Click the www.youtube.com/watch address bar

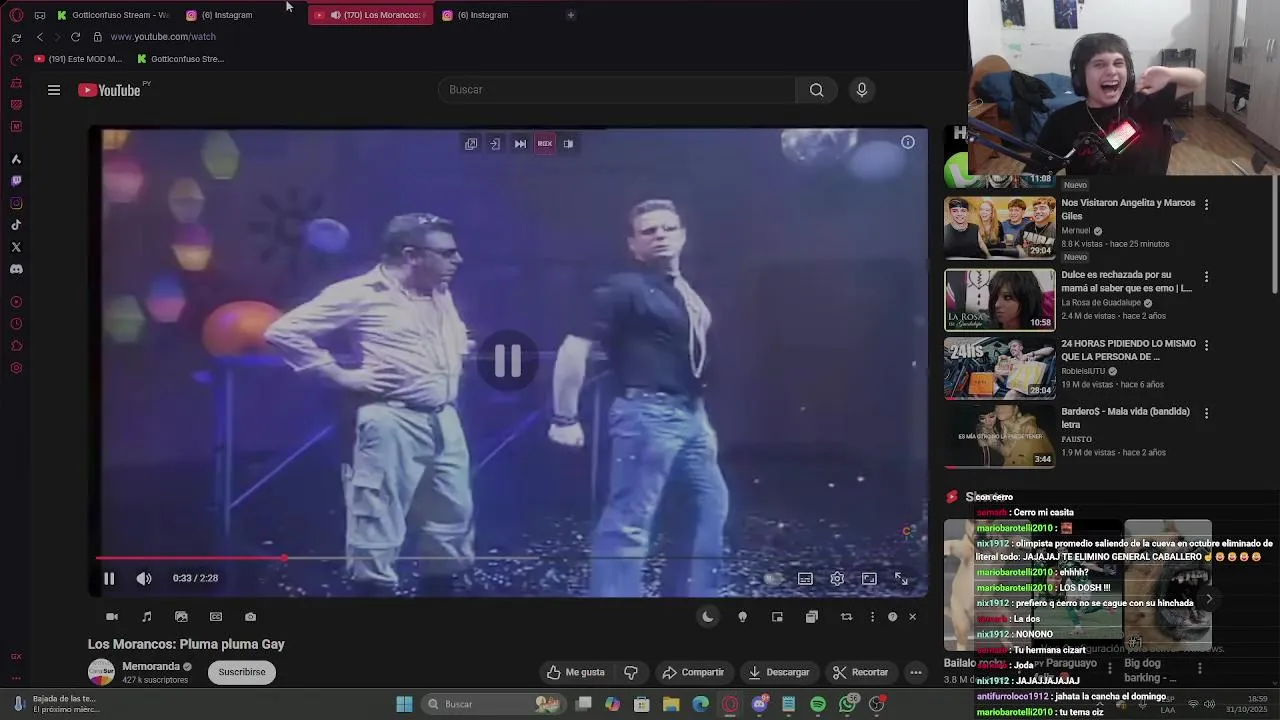pos(163,37)
